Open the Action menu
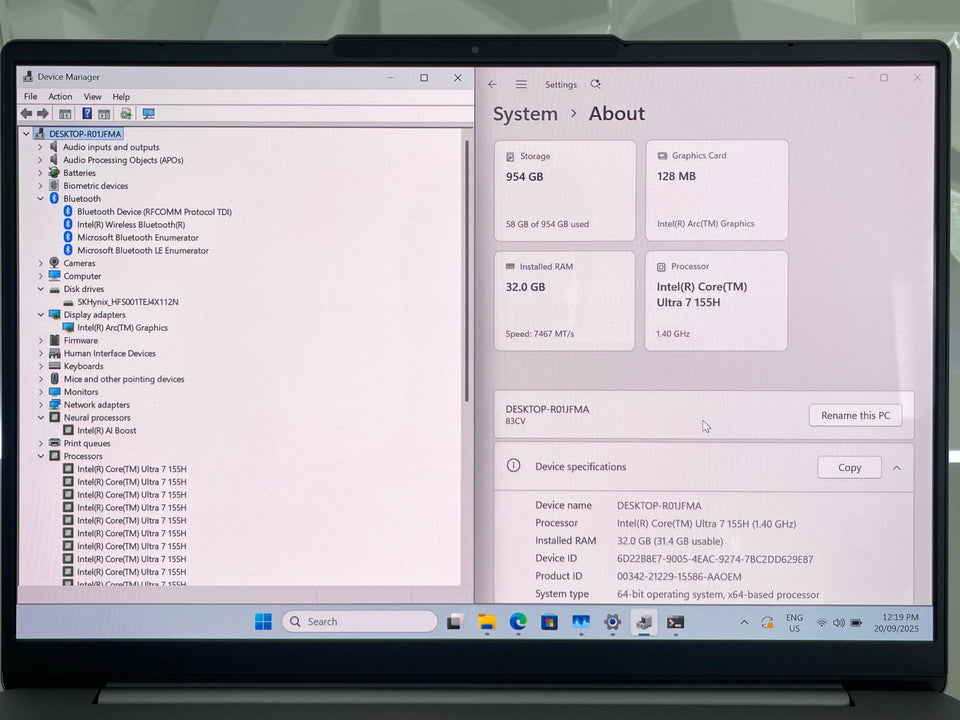This screenshot has height=720, width=960. point(60,97)
